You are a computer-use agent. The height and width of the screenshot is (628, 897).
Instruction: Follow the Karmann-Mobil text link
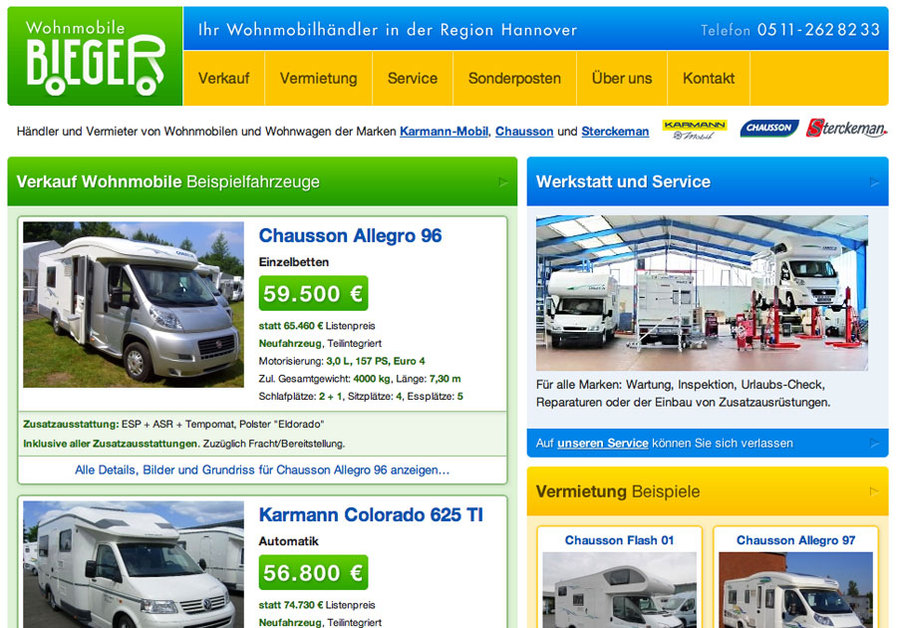click(x=444, y=132)
